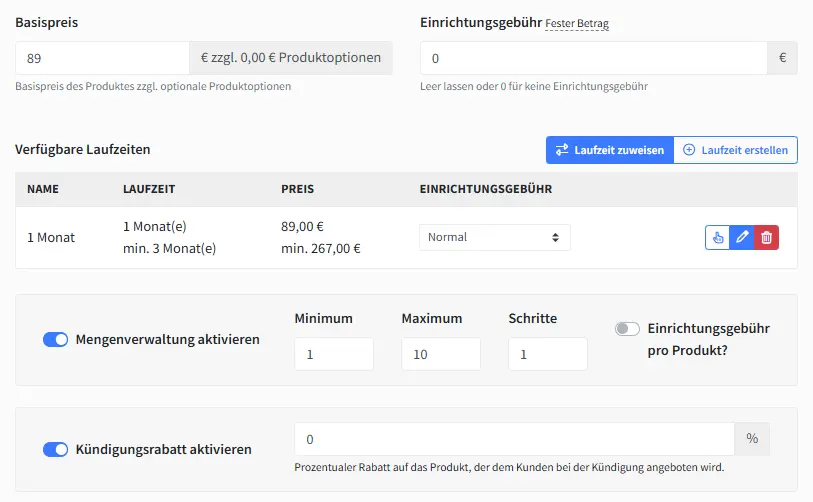Focus the Kündigungsrabatt percentage field
This screenshot has height=502, width=813.
514,439
